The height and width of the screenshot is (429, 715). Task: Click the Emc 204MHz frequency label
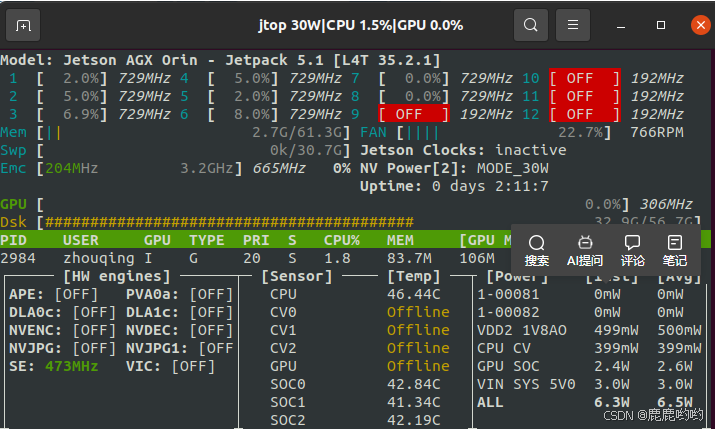[x=72, y=169]
